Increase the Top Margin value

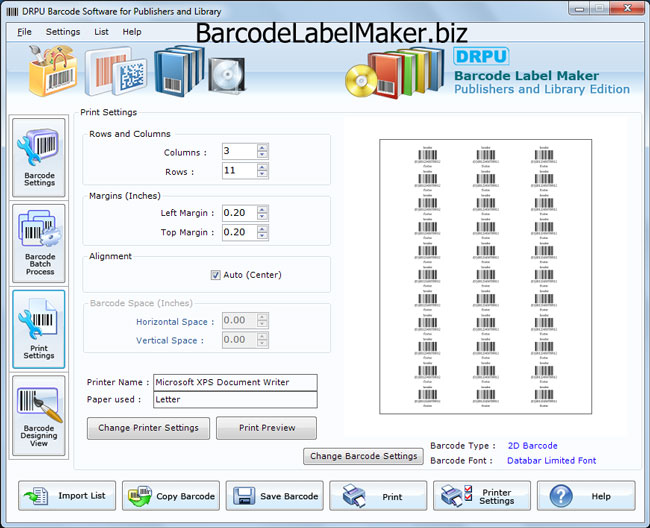tap(262, 229)
